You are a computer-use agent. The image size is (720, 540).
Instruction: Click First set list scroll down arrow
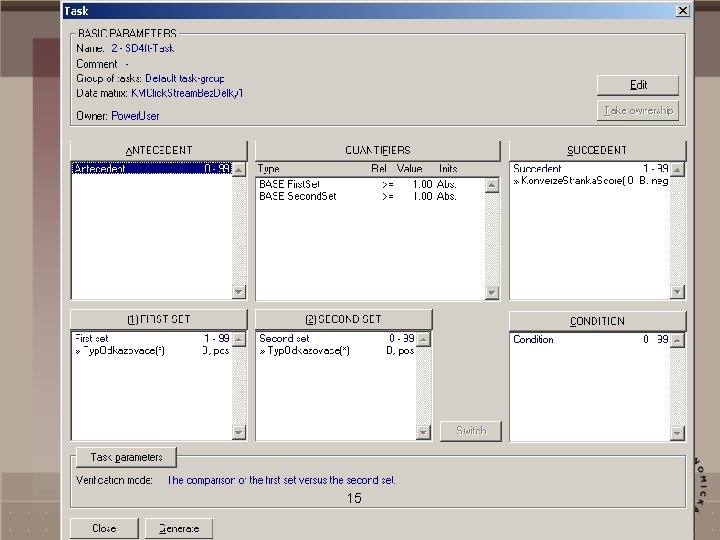tap(239, 432)
